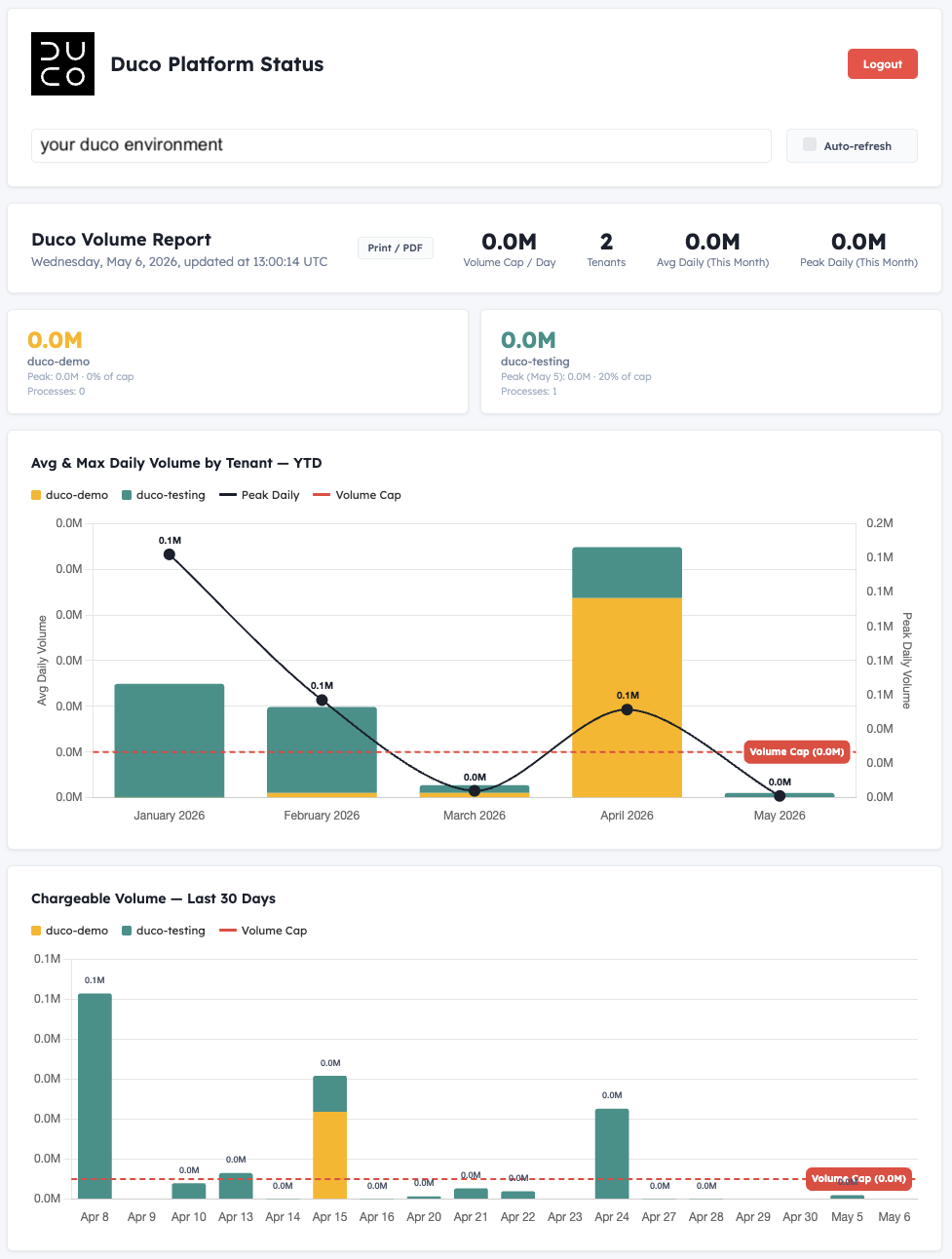Click 'Chargeable Volume — Last 30 Days' heading
The image size is (952, 1259).
point(153,898)
